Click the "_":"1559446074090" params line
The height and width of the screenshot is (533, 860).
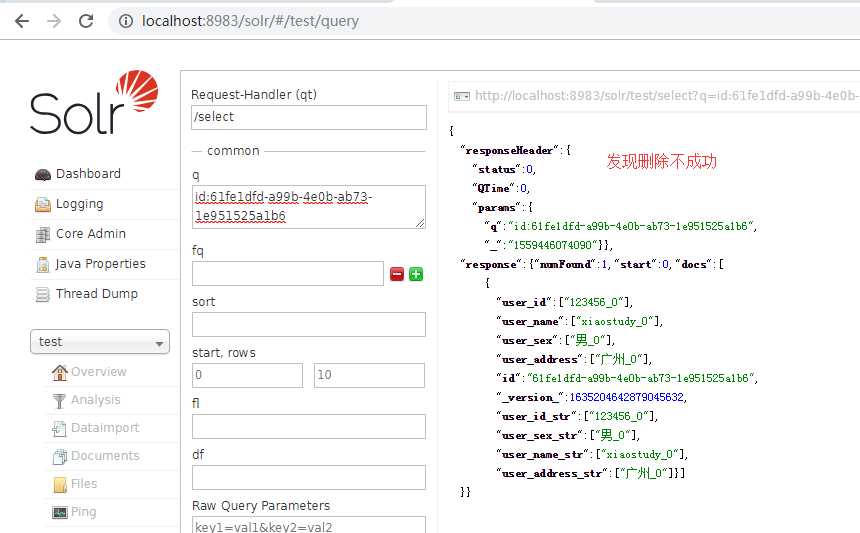click(548, 245)
